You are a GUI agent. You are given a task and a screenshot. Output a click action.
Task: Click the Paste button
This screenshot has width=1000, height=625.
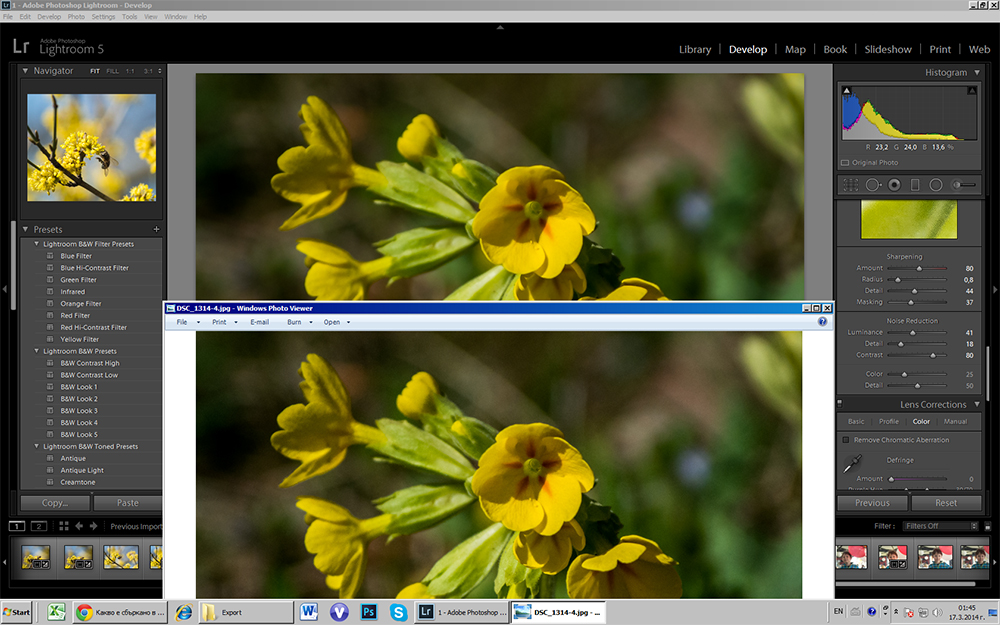(128, 503)
